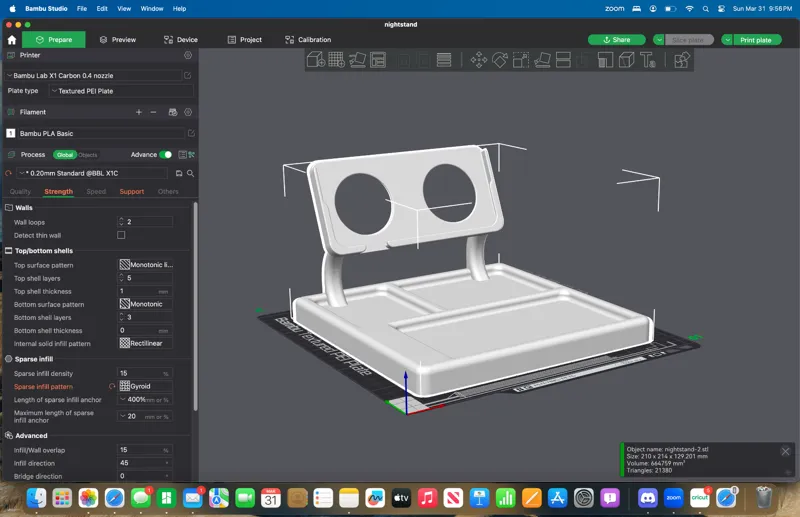The height and width of the screenshot is (517, 800).
Task: Open the Top surface pattern dropdown
Action: (145, 265)
